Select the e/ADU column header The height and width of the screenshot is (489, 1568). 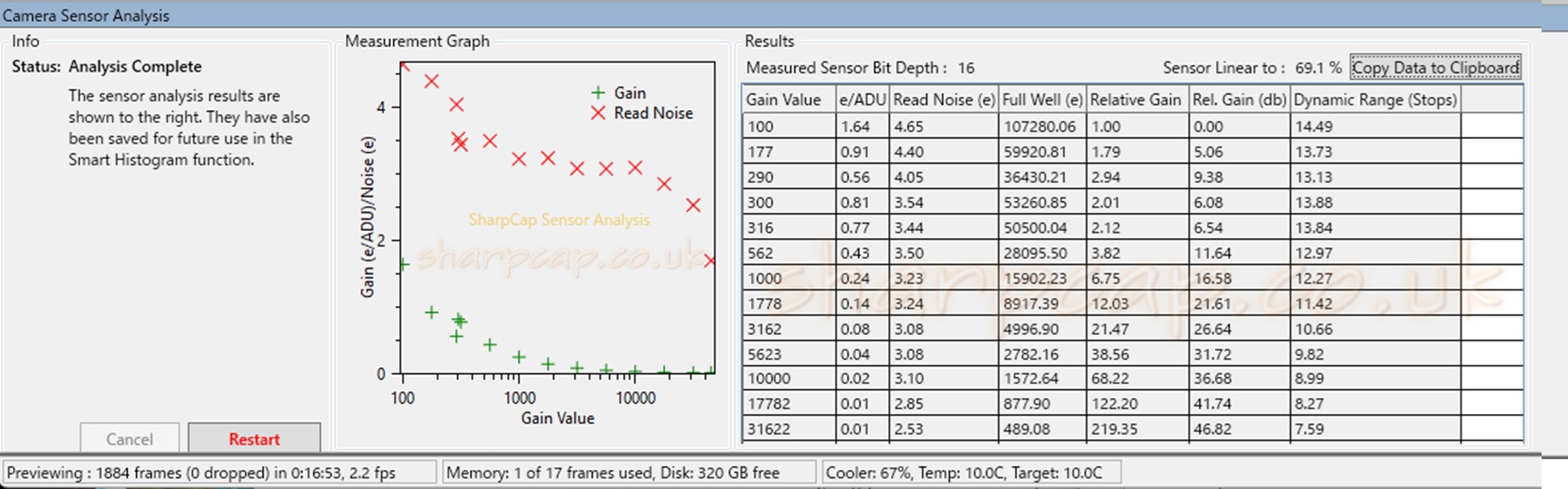click(863, 100)
